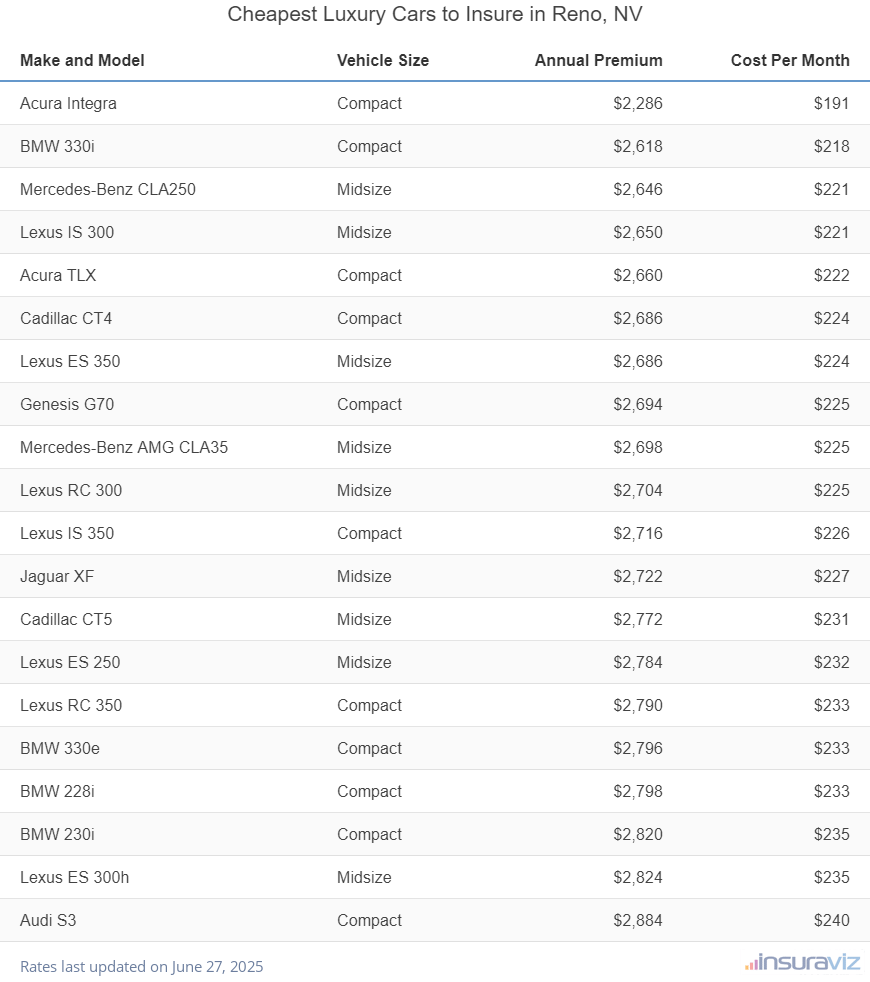
Task: Sort by Vehicle Size column header
Action: (x=383, y=60)
